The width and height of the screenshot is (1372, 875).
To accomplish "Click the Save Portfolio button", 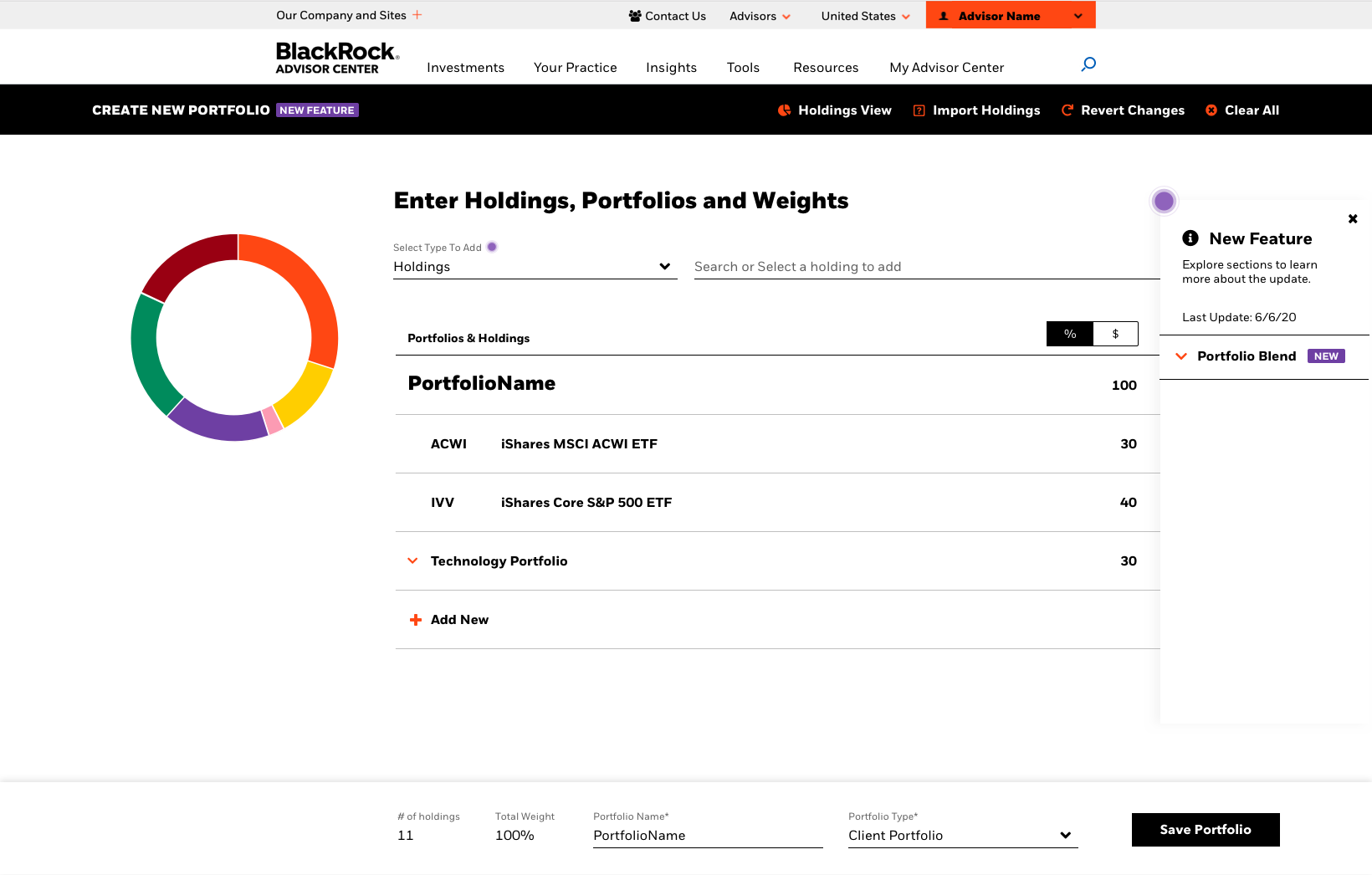I will 1206,830.
